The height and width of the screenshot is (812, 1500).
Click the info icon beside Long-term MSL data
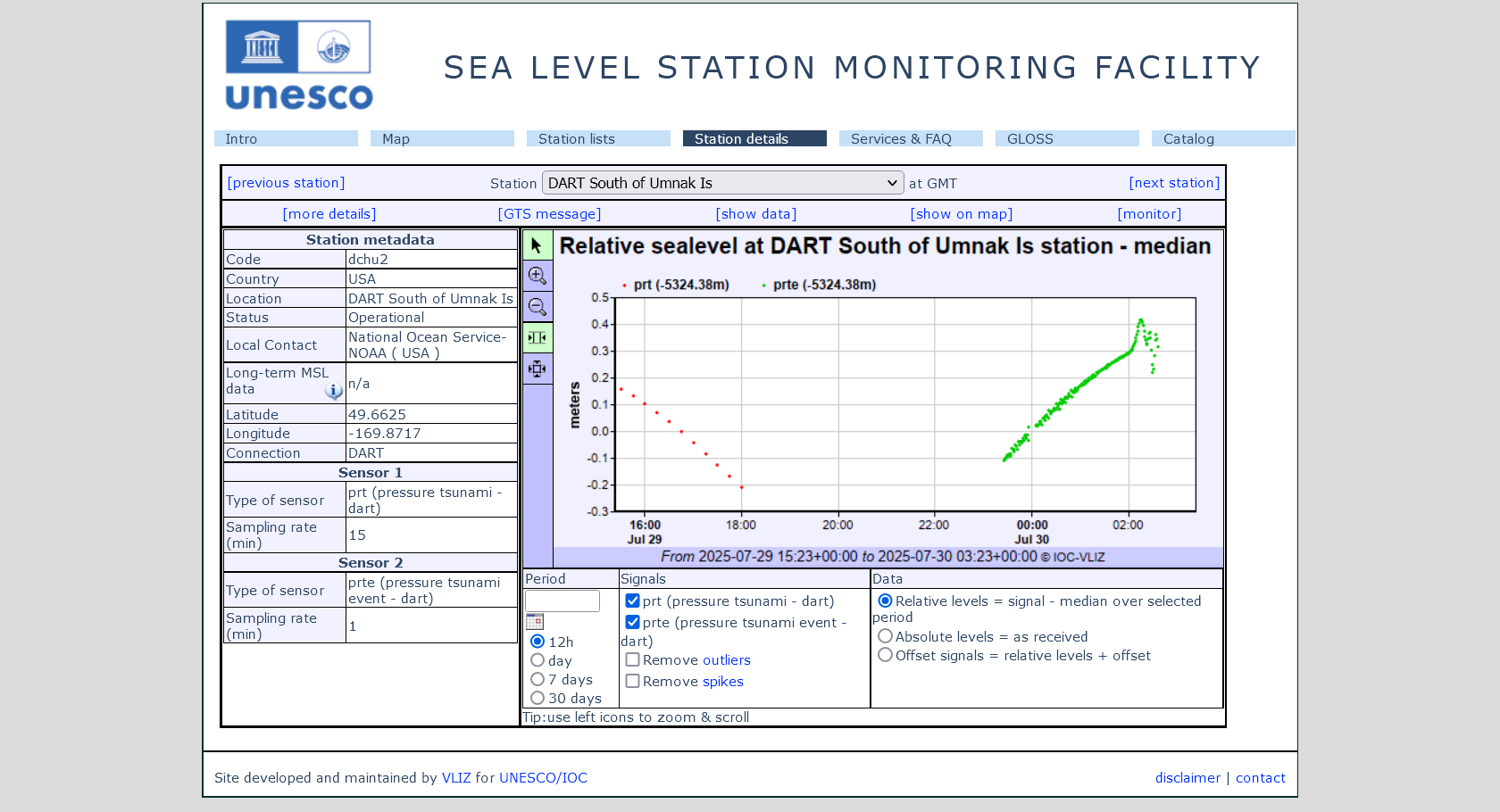pyautogui.click(x=334, y=391)
